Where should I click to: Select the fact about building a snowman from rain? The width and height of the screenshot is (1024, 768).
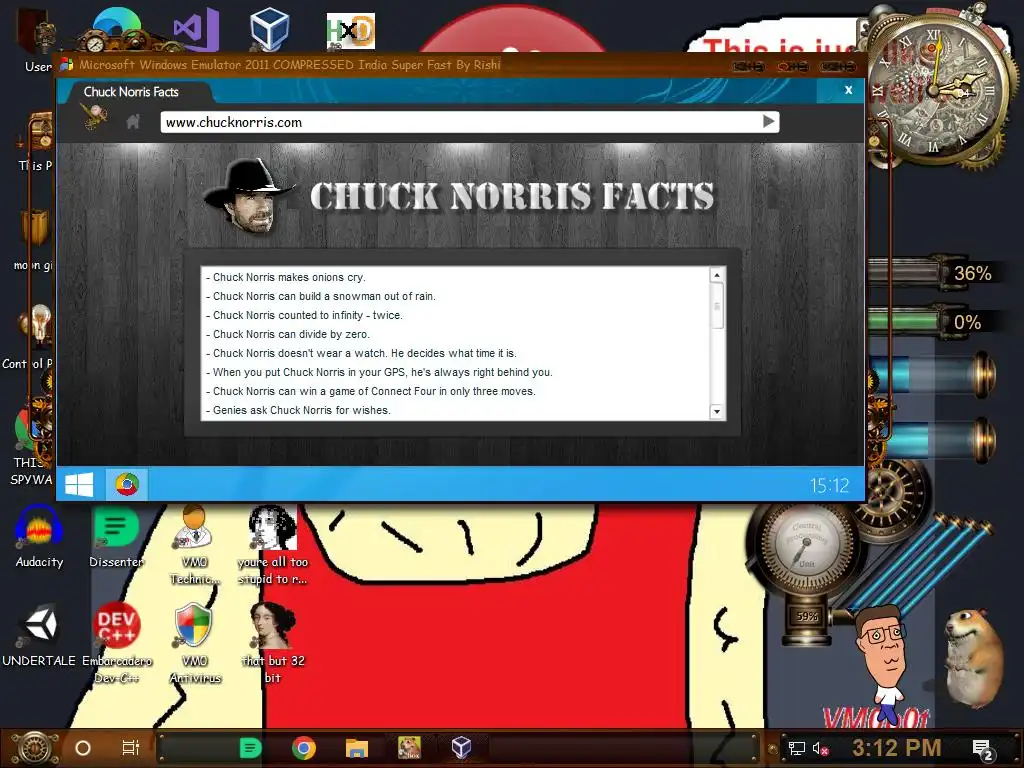click(x=321, y=296)
